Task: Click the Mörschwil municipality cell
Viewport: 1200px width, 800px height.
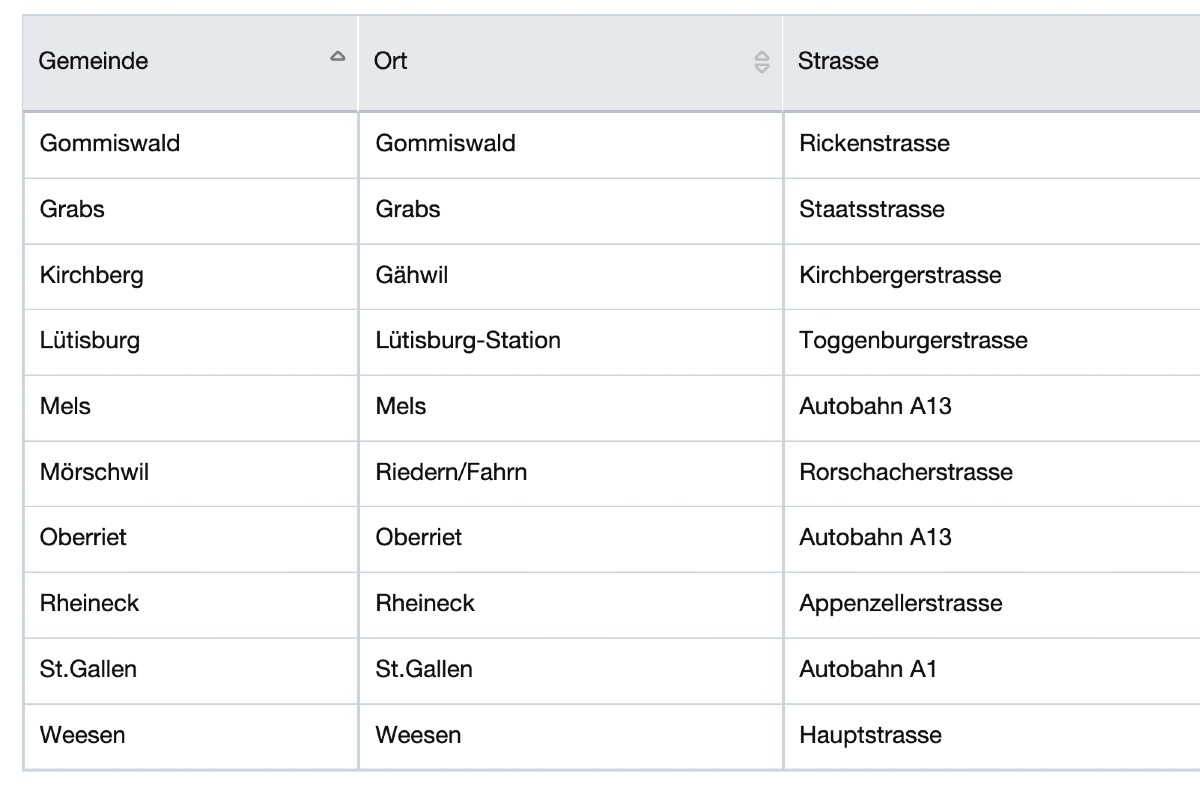Action: pos(94,472)
